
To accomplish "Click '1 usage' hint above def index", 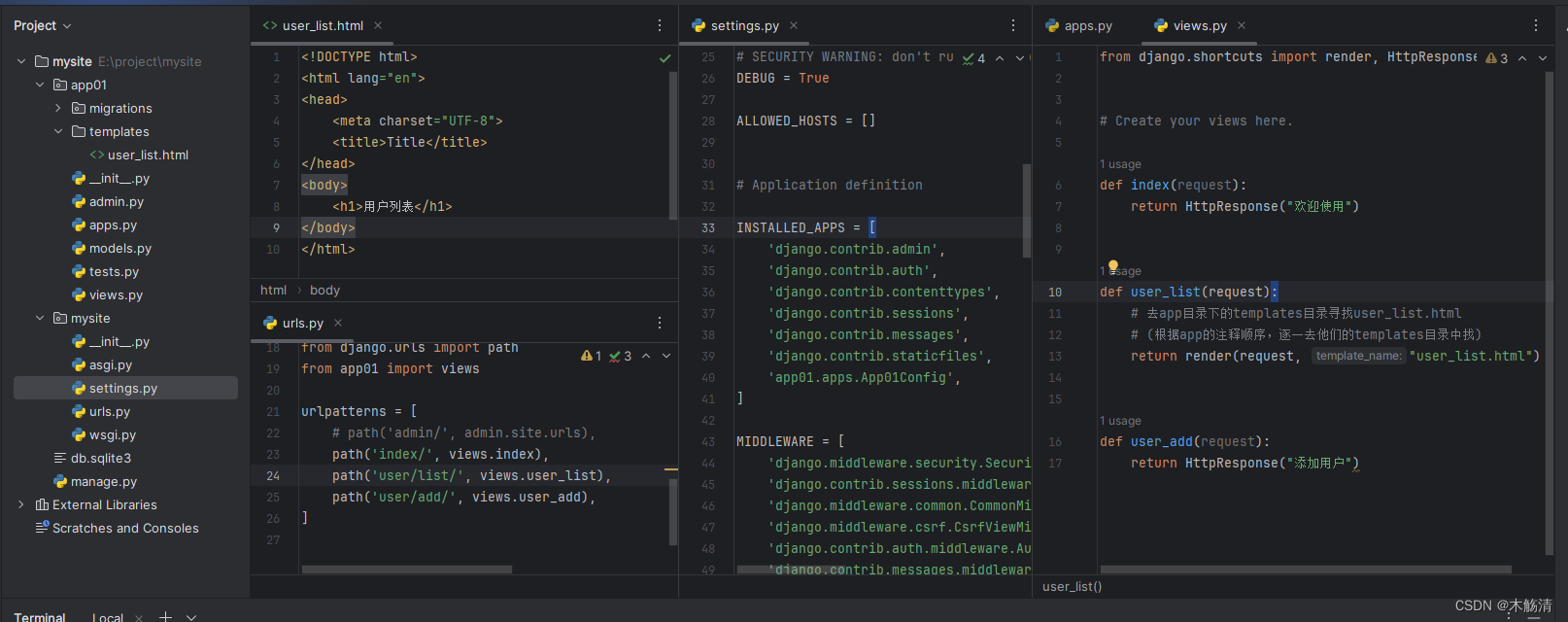I will 1120,164.
